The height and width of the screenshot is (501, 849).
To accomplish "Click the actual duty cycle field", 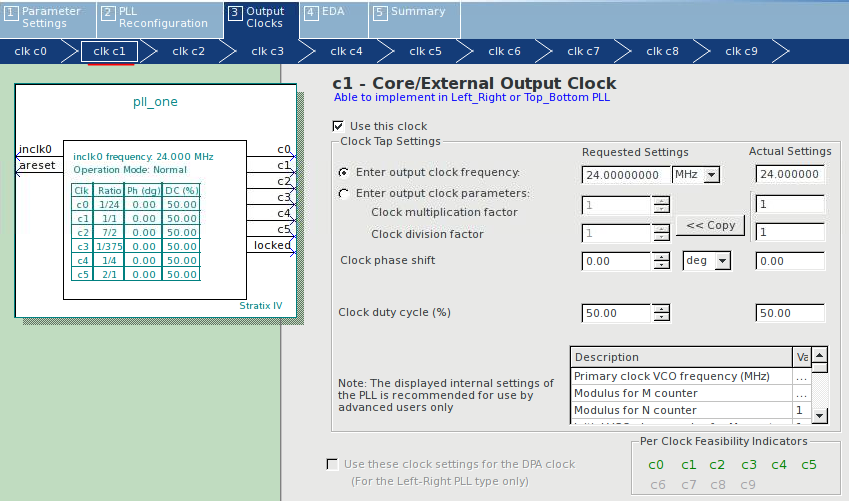I will tap(790, 313).
